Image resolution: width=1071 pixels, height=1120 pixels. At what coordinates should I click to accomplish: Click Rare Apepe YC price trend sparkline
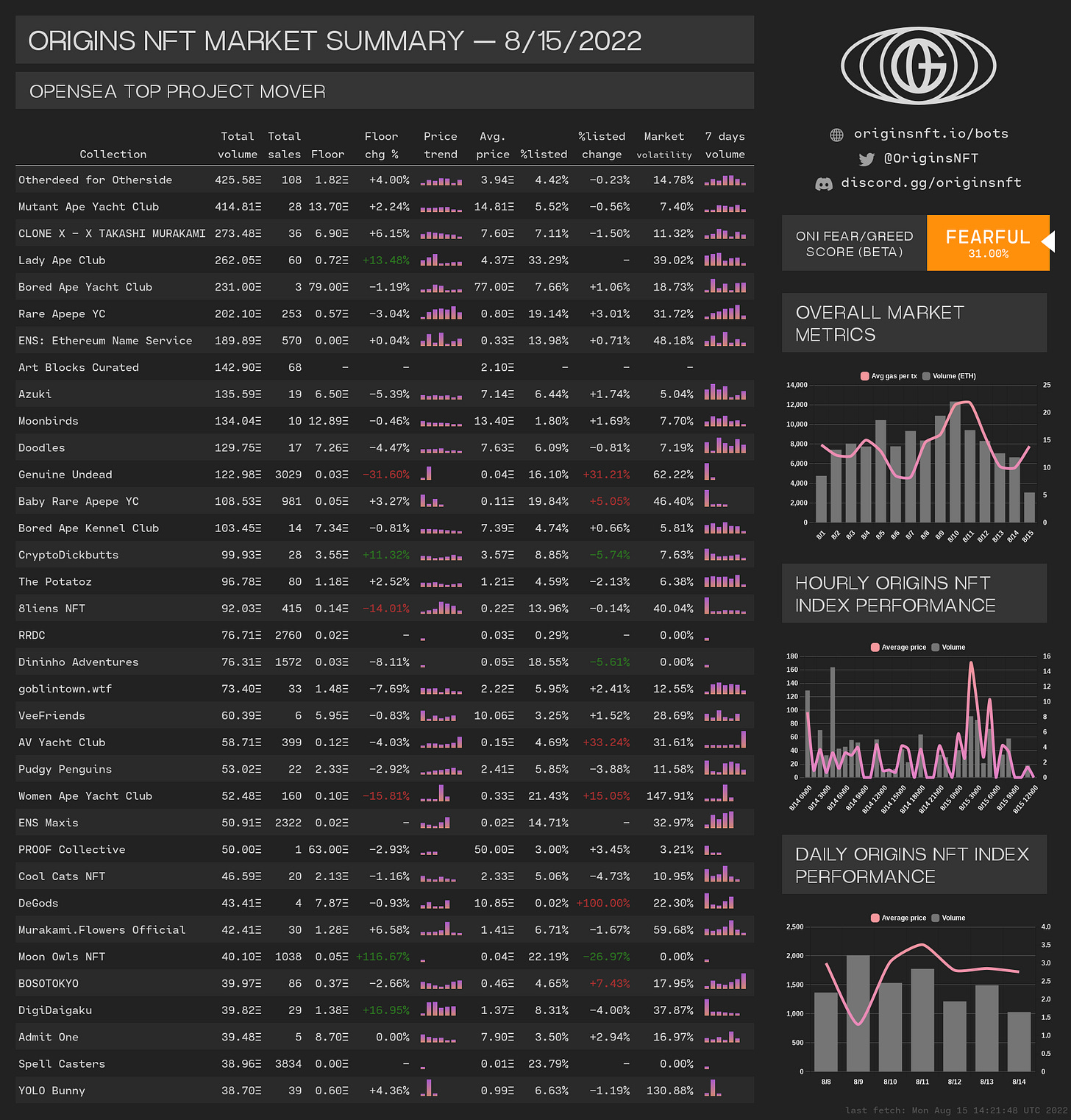click(x=441, y=313)
